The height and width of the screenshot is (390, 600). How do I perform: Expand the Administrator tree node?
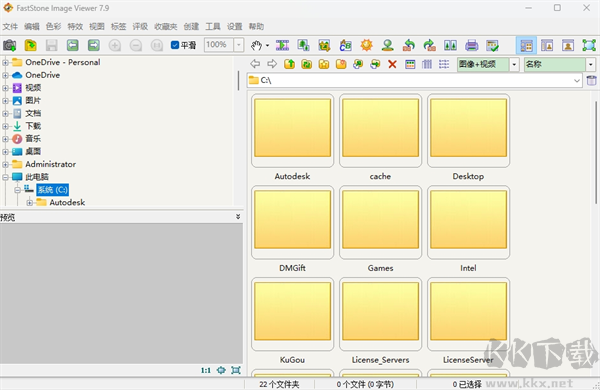5,164
